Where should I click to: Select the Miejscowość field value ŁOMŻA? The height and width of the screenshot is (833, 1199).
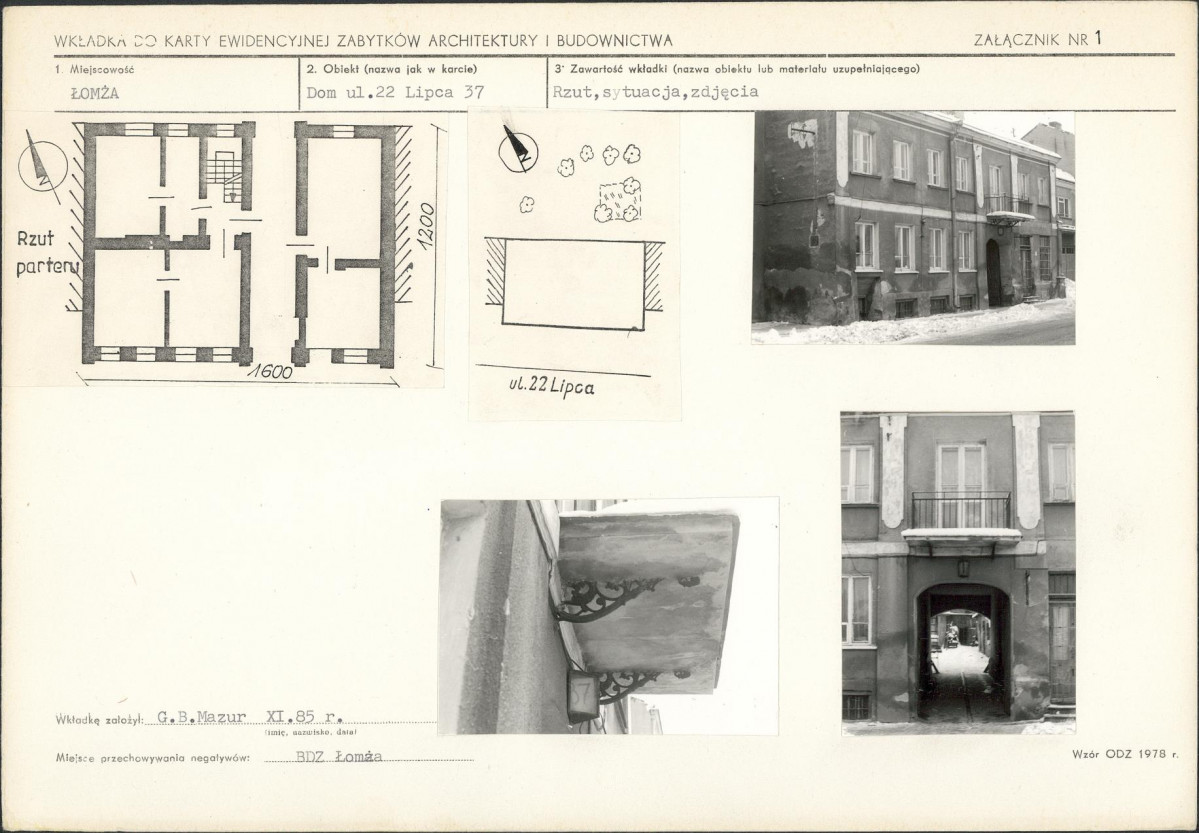click(94, 93)
